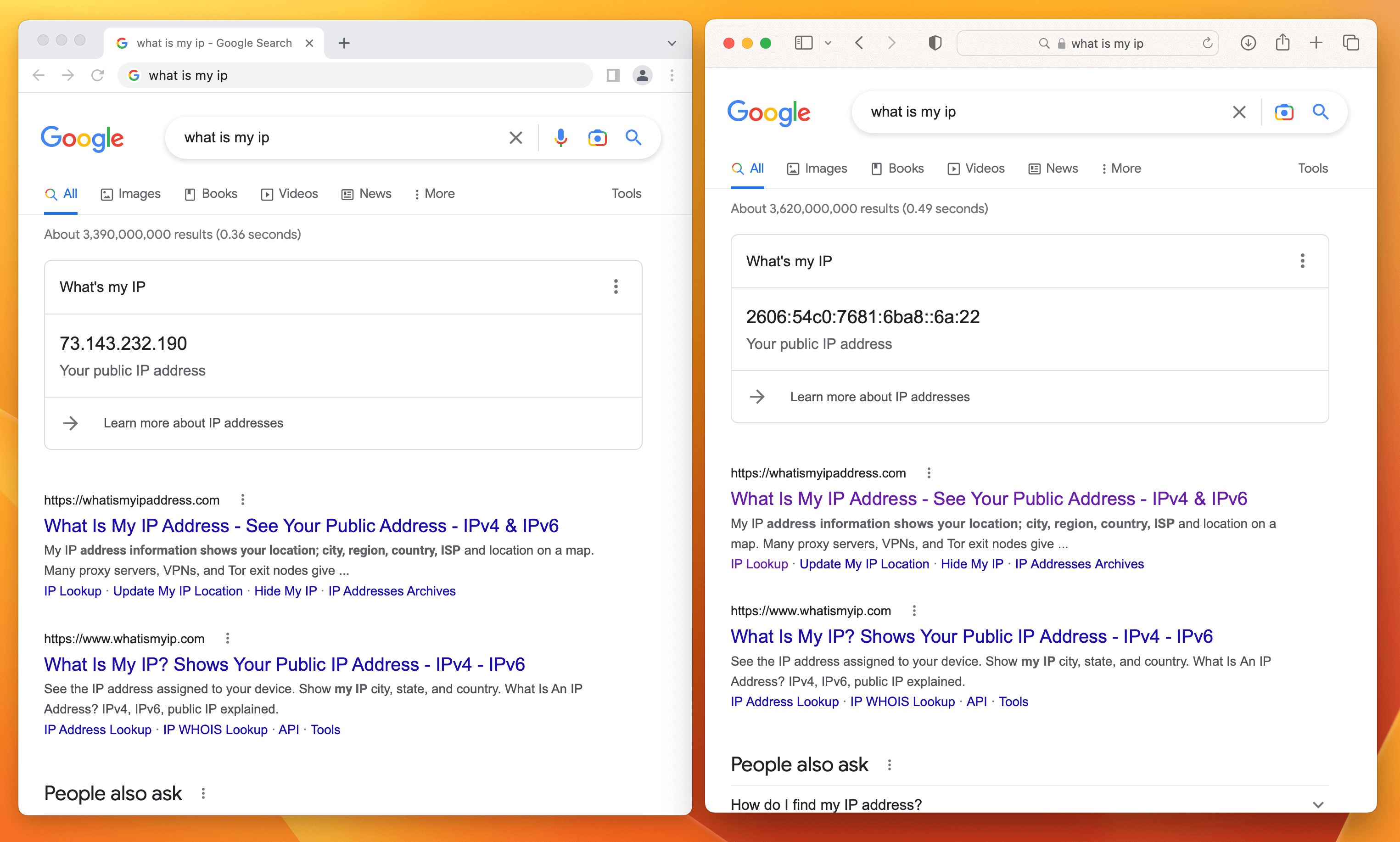Click the Safari share icon
This screenshot has height=842, width=1400.
click(1282, 43)
